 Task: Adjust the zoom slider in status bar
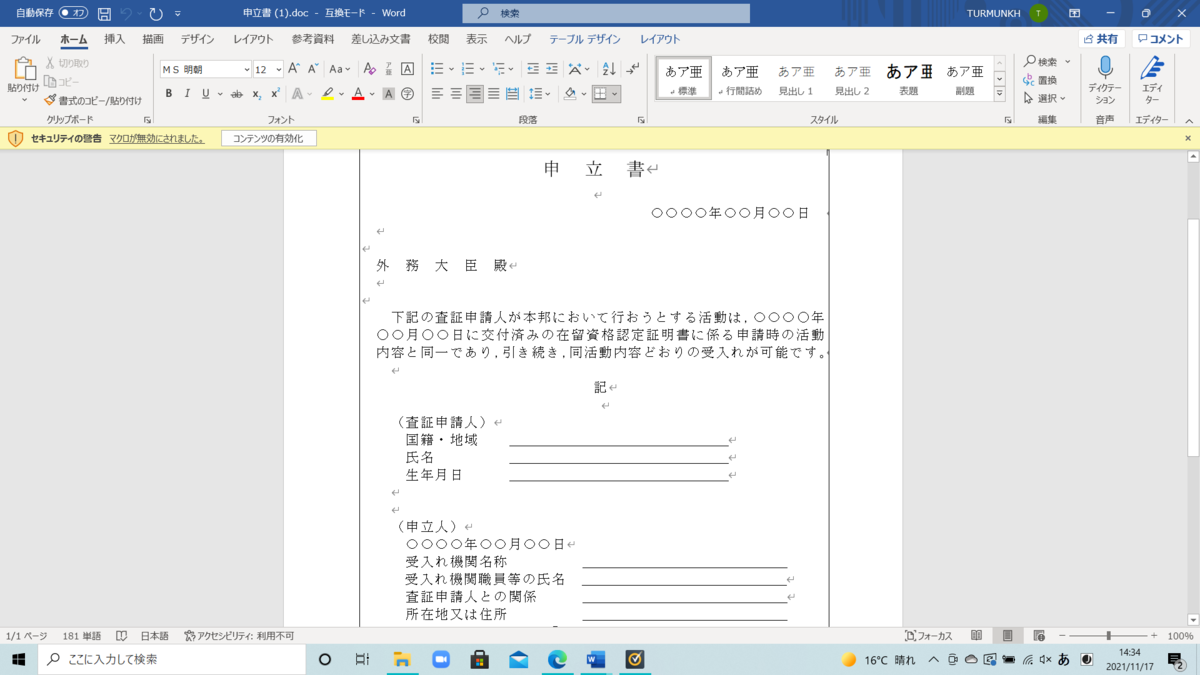pos(1108,636)
